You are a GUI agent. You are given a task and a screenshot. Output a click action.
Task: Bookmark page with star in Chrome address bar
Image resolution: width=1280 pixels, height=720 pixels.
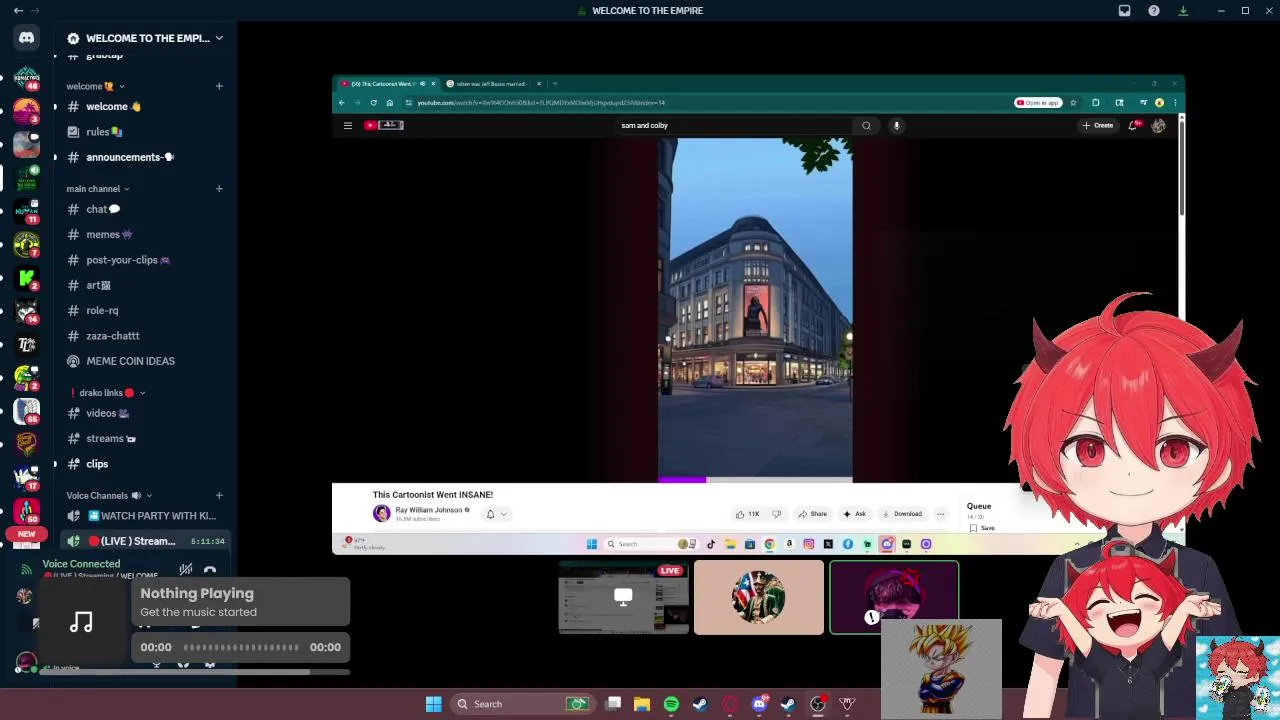1073,102
